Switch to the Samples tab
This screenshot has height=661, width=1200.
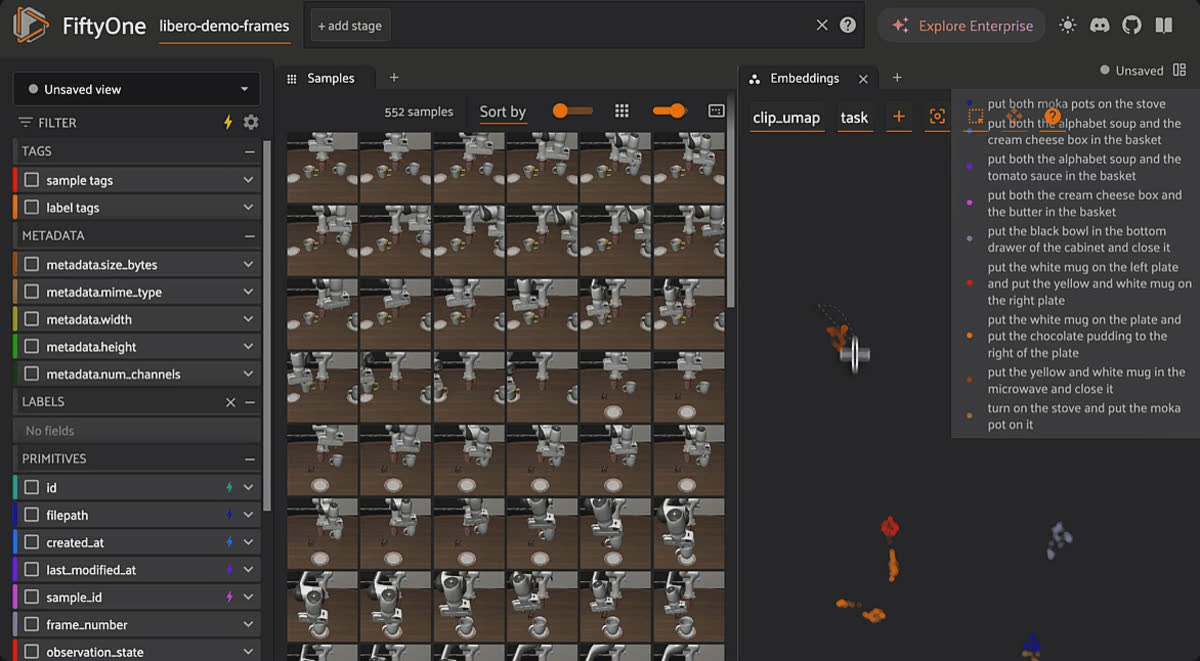pyautogui.click(x=330, y=78)
